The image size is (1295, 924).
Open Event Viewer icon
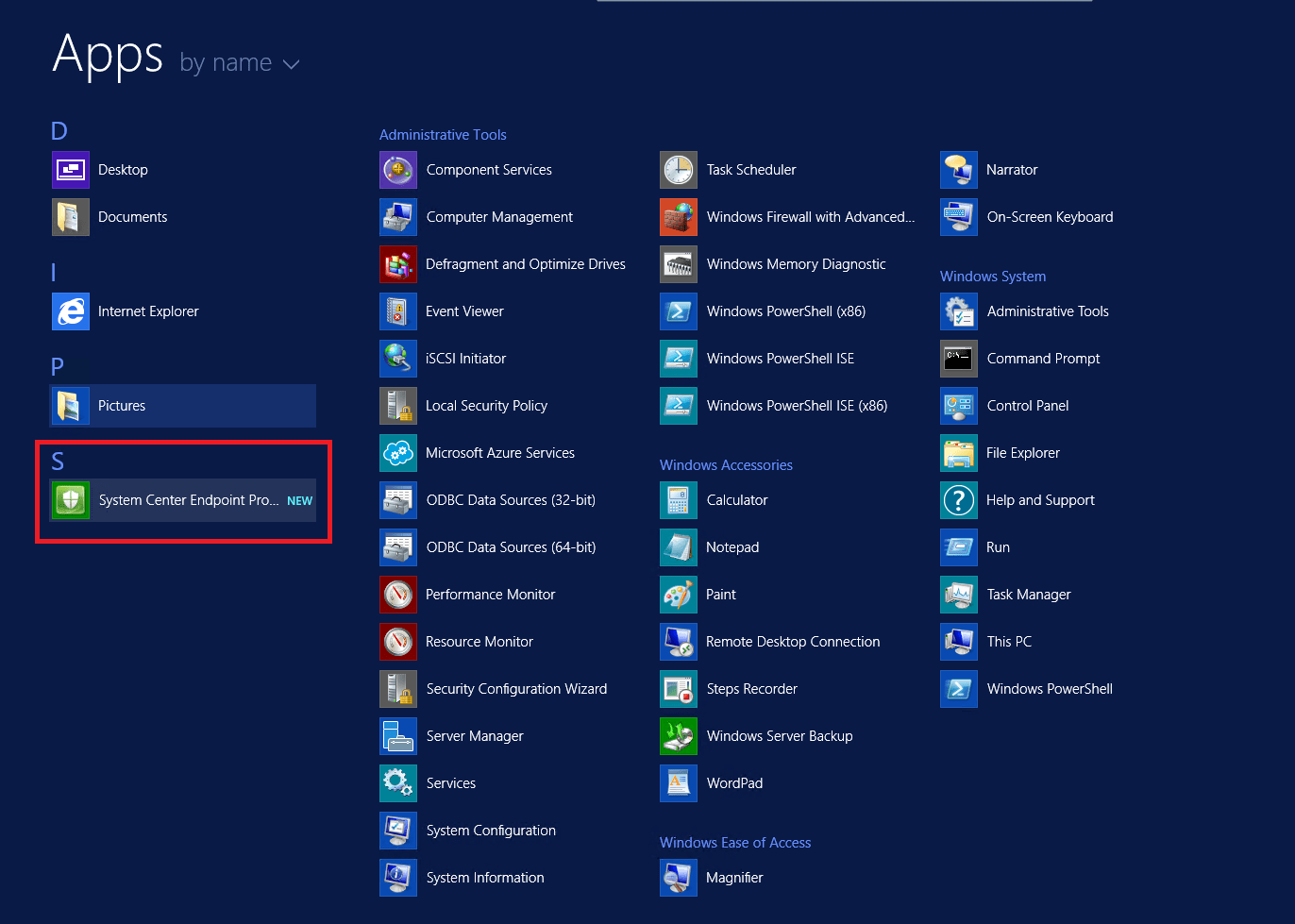tap(398, 311)
